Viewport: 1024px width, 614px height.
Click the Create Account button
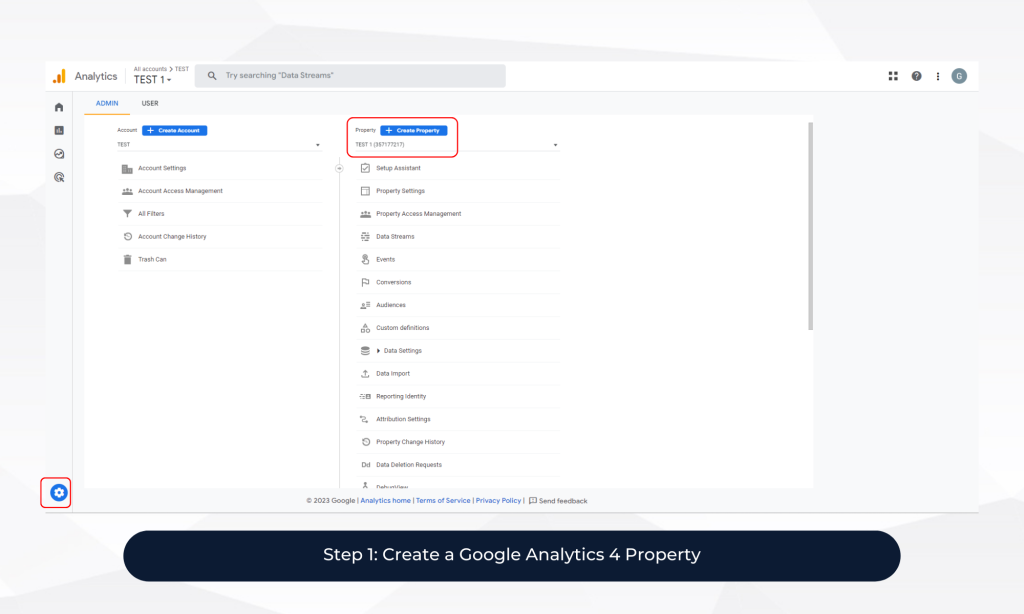coord(175,130)
